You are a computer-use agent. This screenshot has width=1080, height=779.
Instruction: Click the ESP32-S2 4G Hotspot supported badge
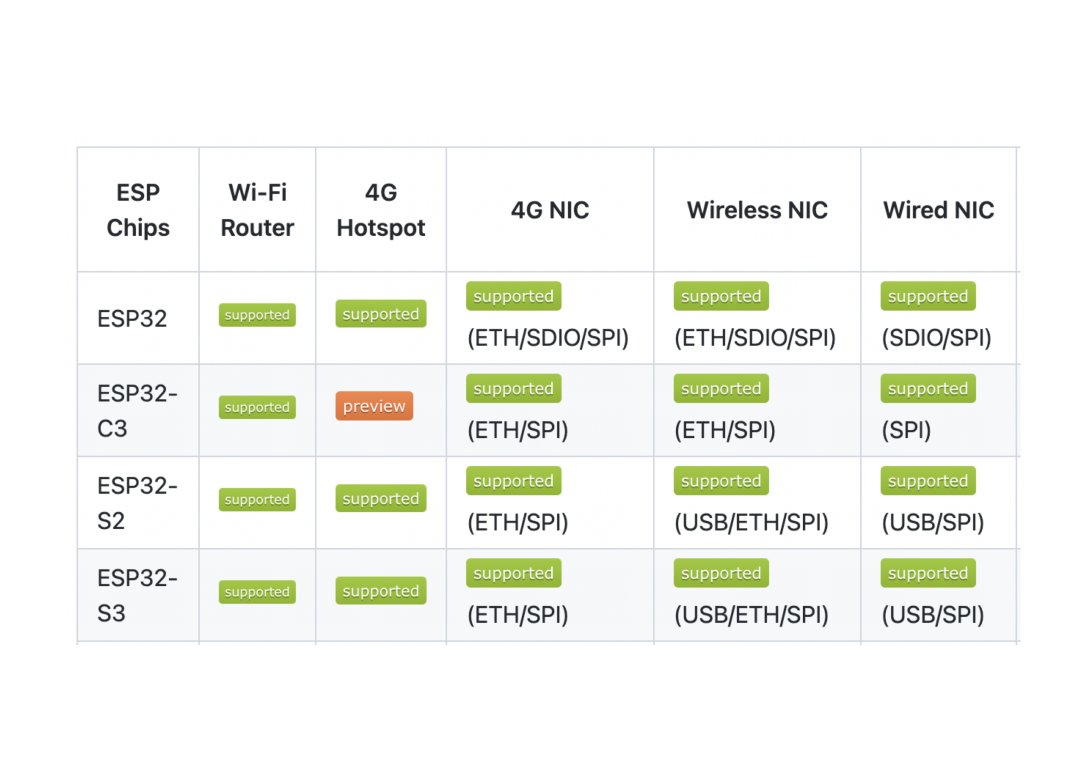380,499
